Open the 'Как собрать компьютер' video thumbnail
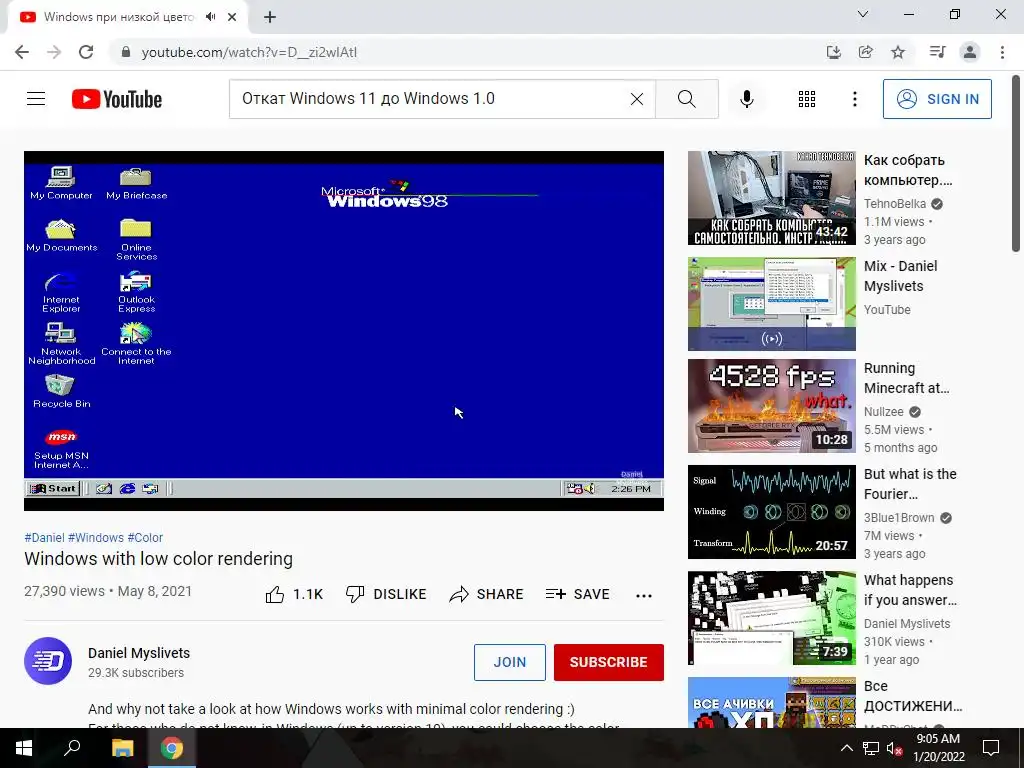 pos(771,198)
